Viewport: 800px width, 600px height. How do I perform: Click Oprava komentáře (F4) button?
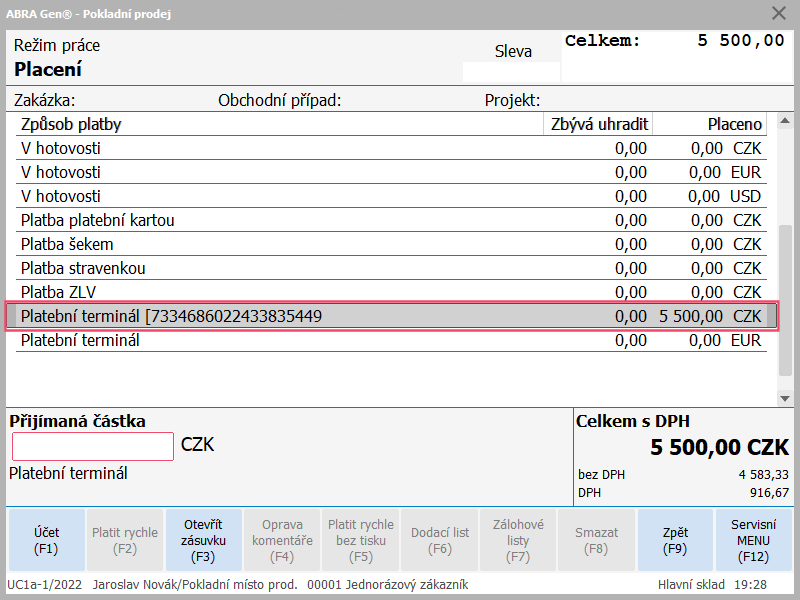click(x=281, y=540)
